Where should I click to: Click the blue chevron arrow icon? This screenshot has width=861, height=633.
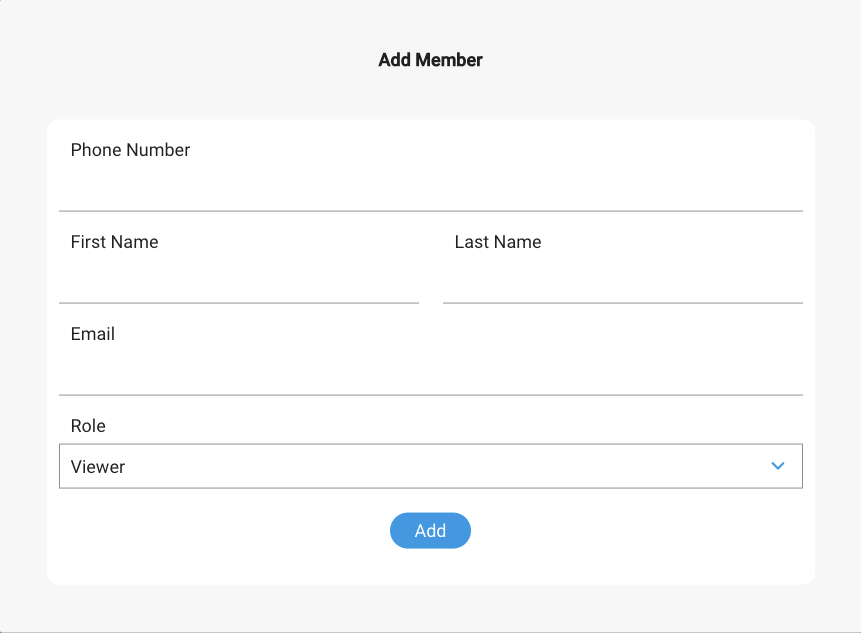[778, 466]
